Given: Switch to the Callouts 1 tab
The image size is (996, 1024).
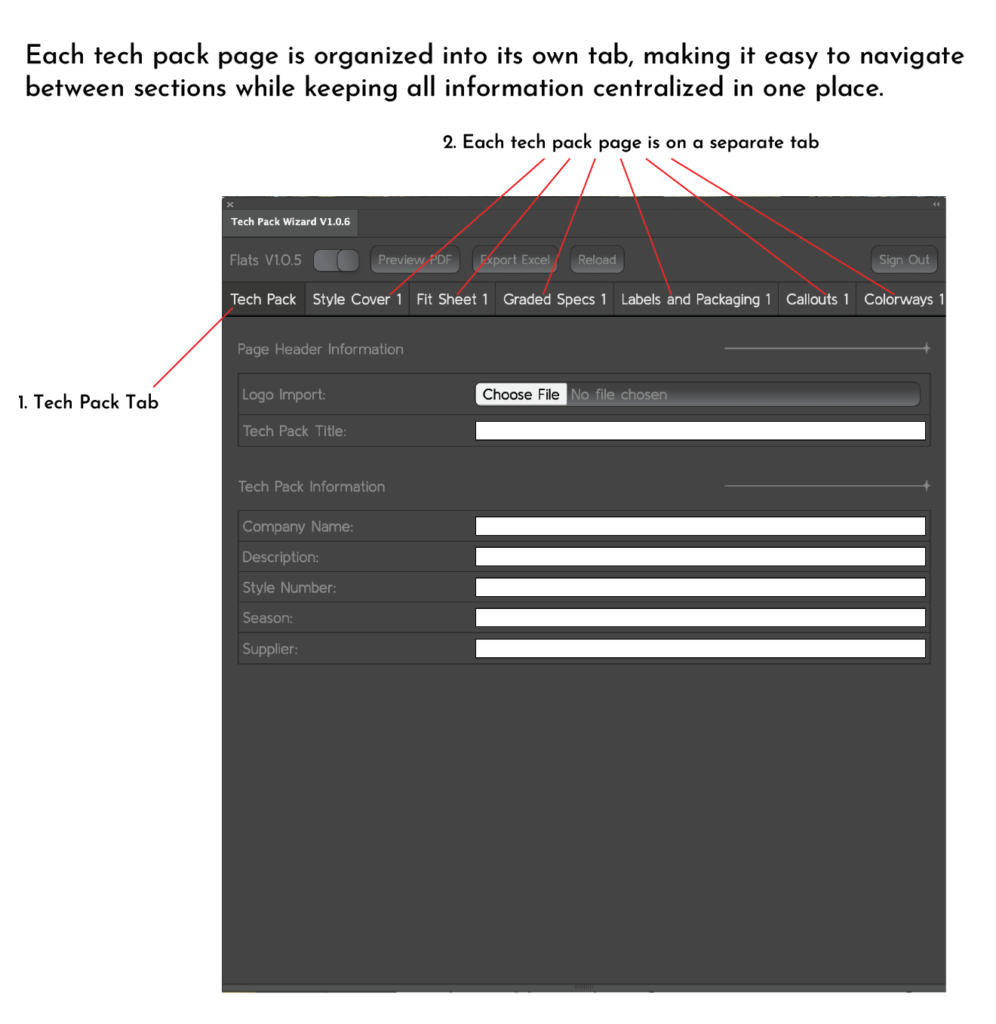Looking at the screenshot, I should (817, 299).
